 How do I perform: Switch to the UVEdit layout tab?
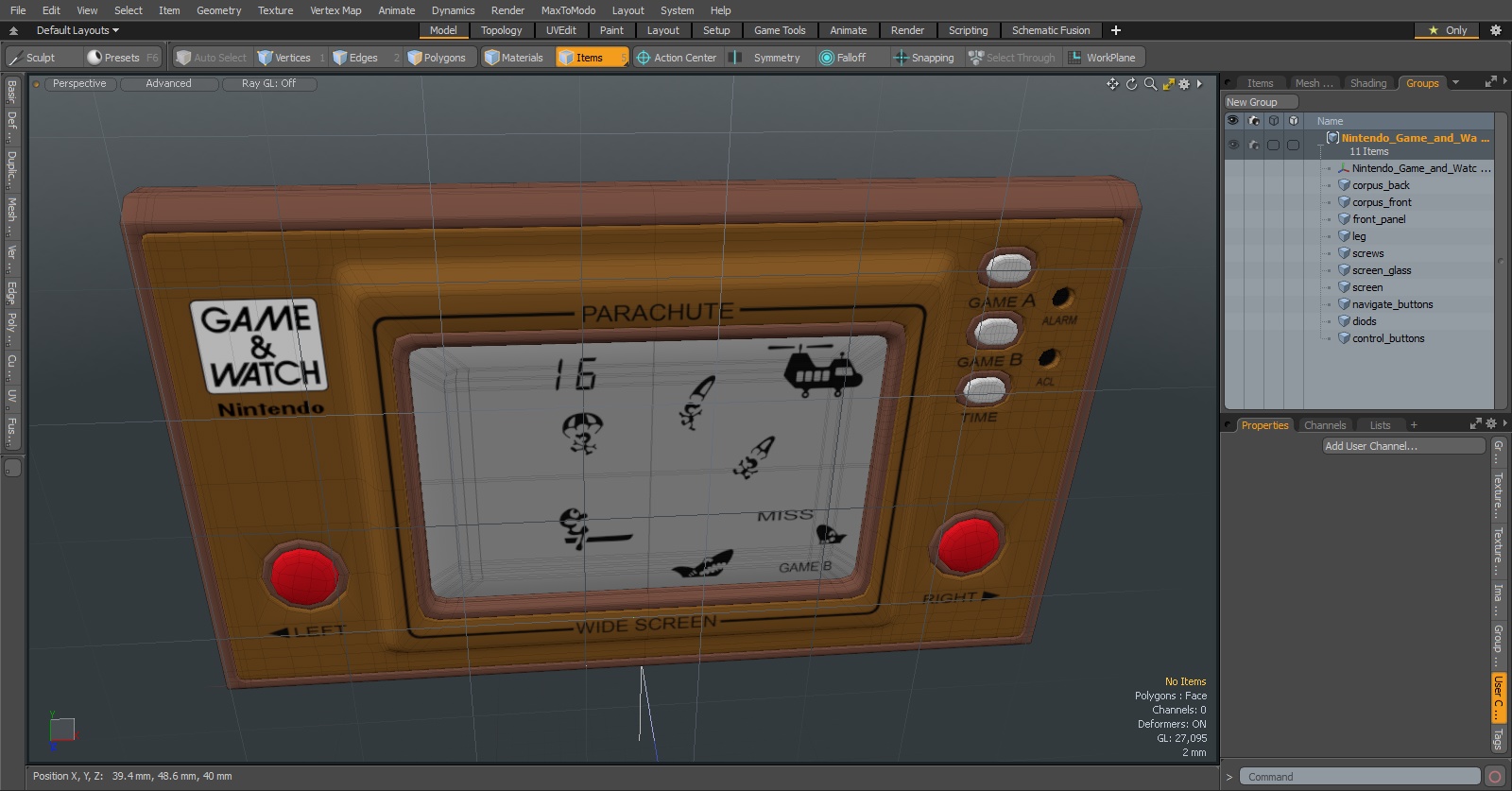pos(560,30)
